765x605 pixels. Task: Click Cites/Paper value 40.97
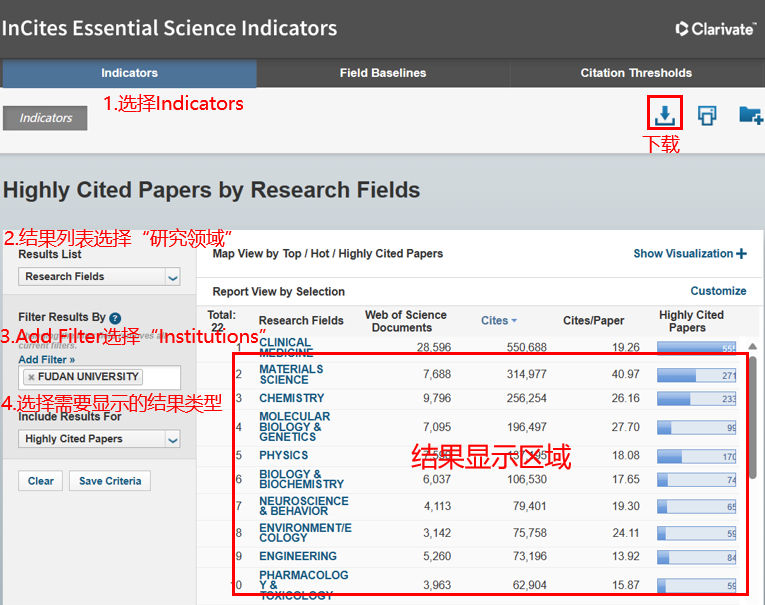(x=625, y=374)
